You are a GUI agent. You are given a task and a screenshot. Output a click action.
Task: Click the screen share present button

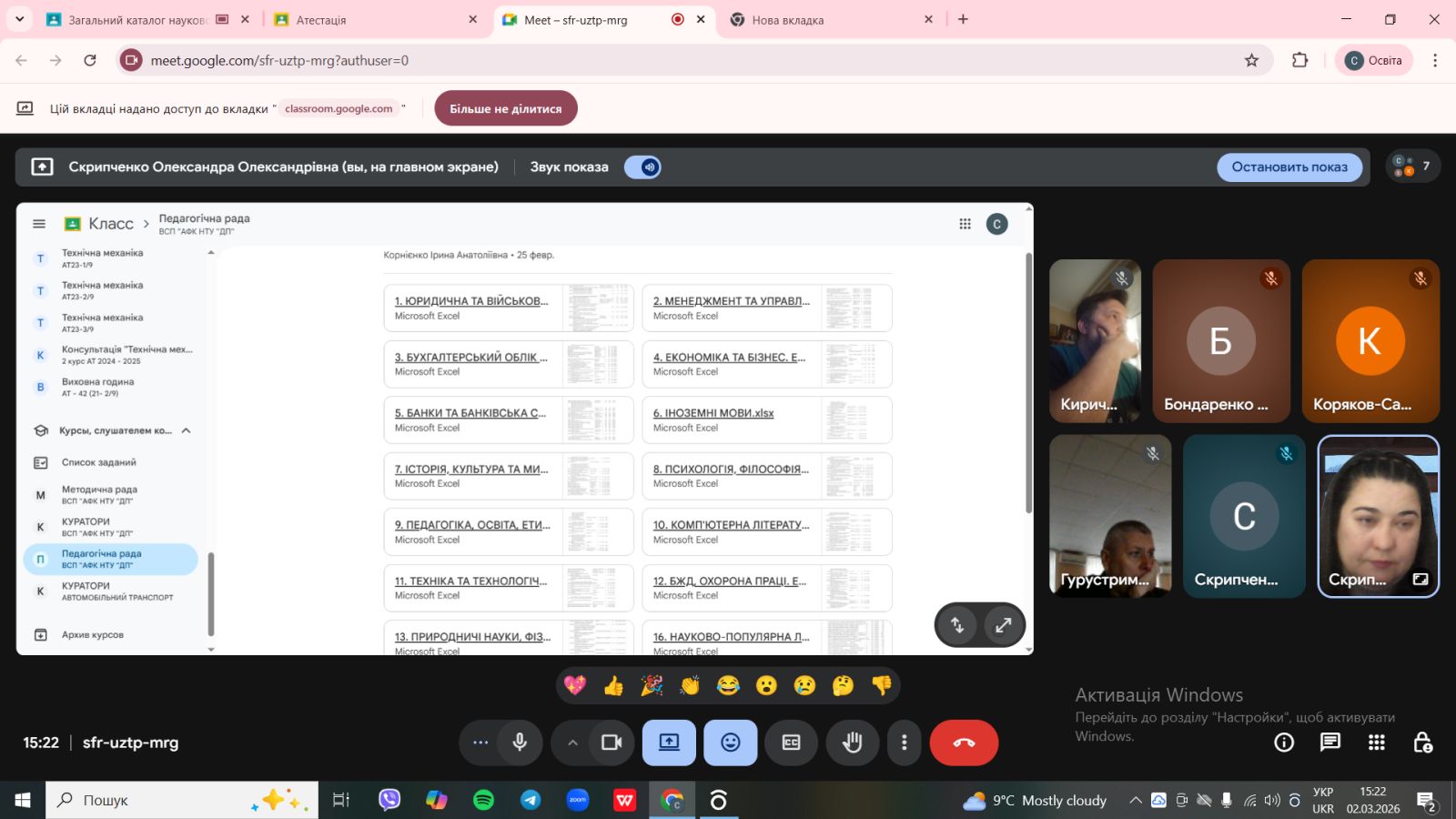(669, 743)
